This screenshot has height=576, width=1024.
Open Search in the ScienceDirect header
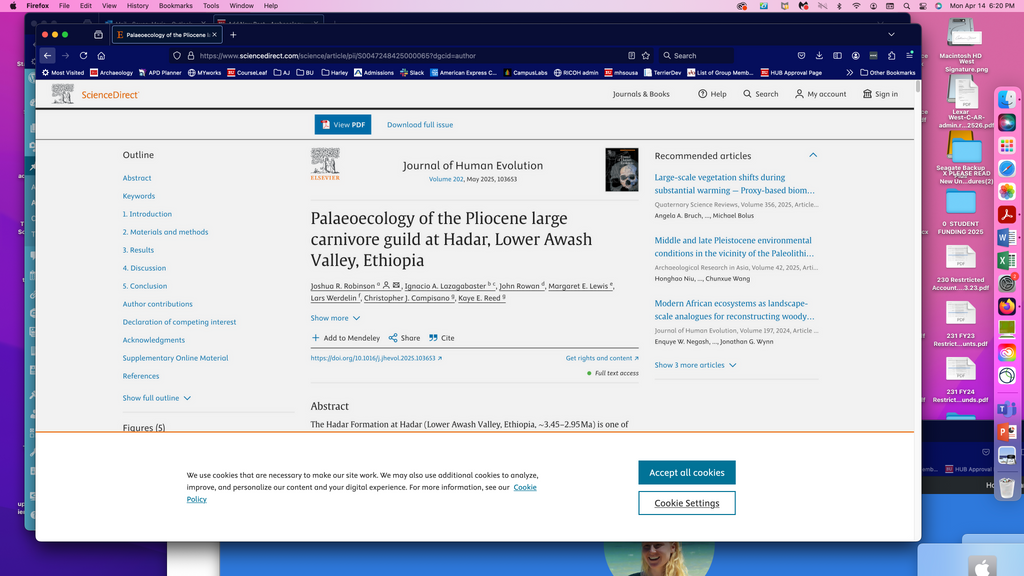coord(761,94)
